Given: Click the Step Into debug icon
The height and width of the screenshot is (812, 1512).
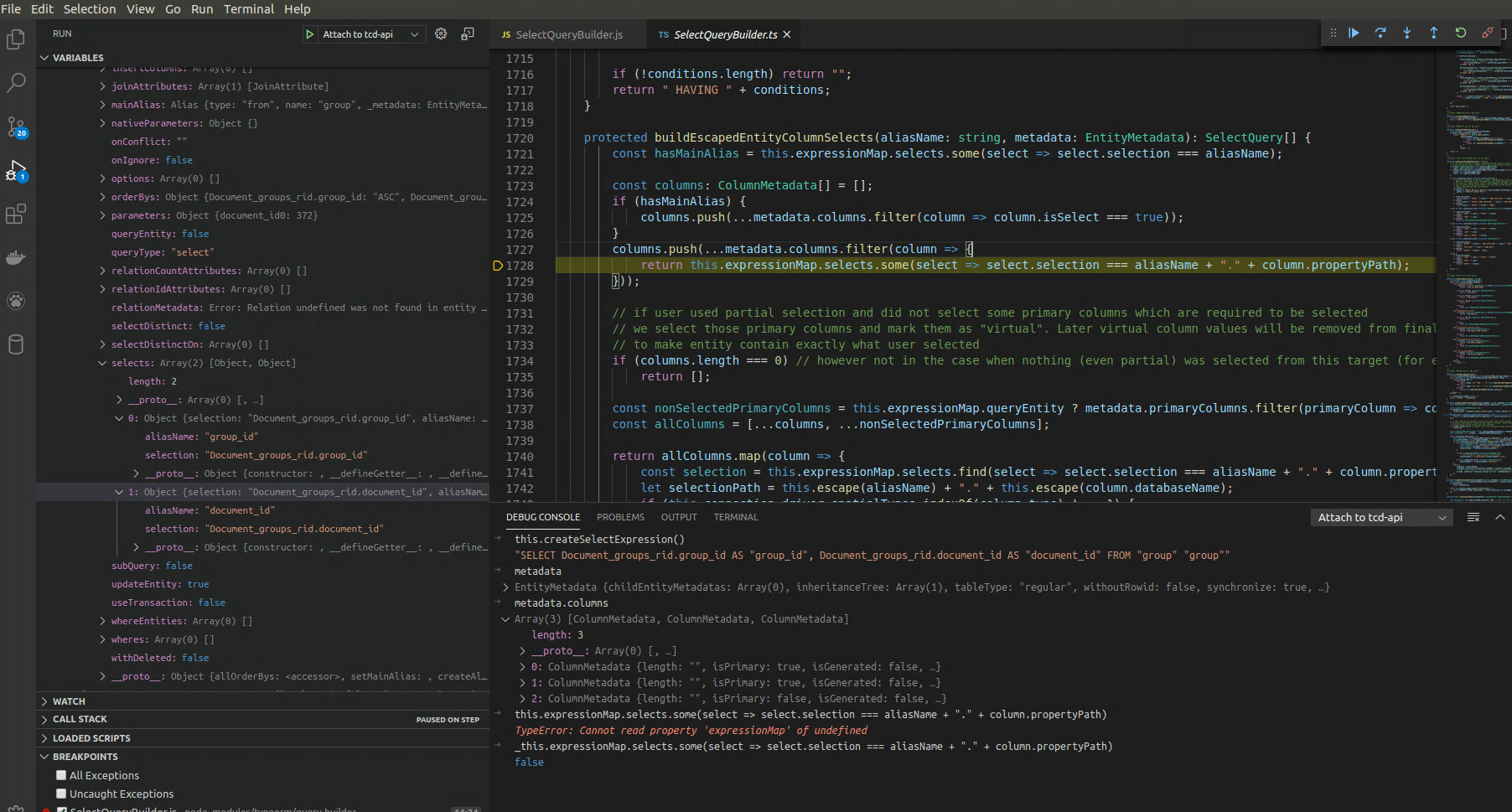Looking at the screenshot, I should (1407, 33).
